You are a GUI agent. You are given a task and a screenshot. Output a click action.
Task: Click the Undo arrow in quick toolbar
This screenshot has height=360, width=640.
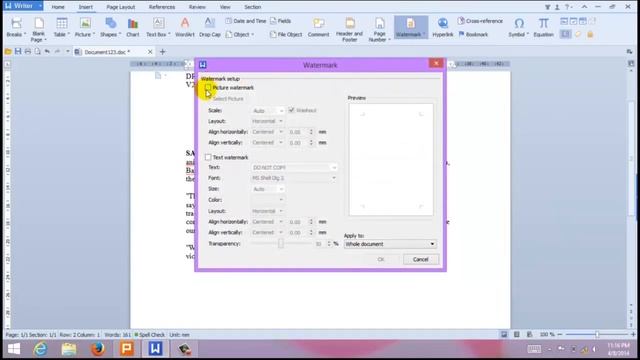pos(47,52)
